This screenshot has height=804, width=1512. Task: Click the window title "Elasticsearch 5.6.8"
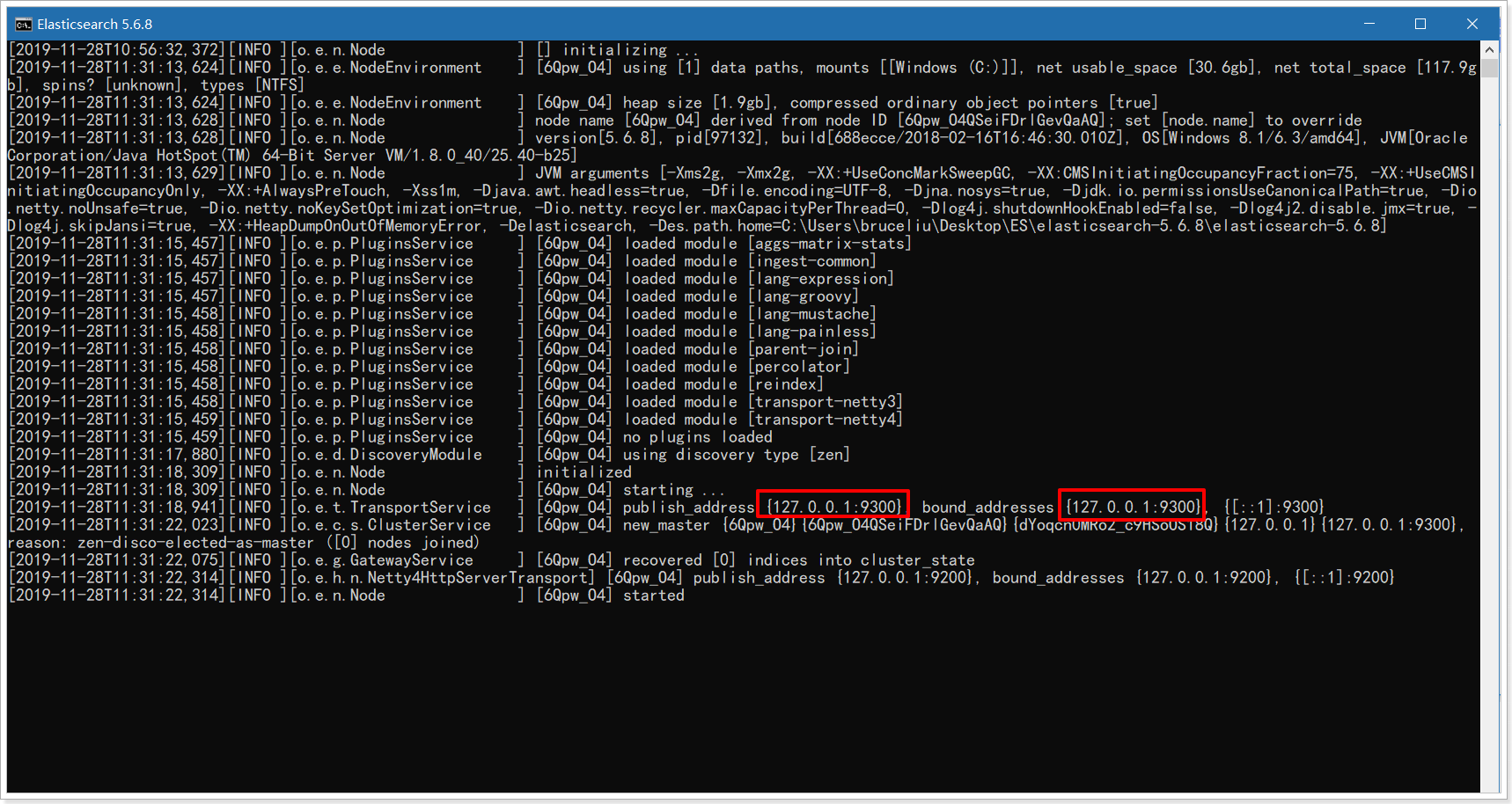pyautogui.click(x=95, y=25)
